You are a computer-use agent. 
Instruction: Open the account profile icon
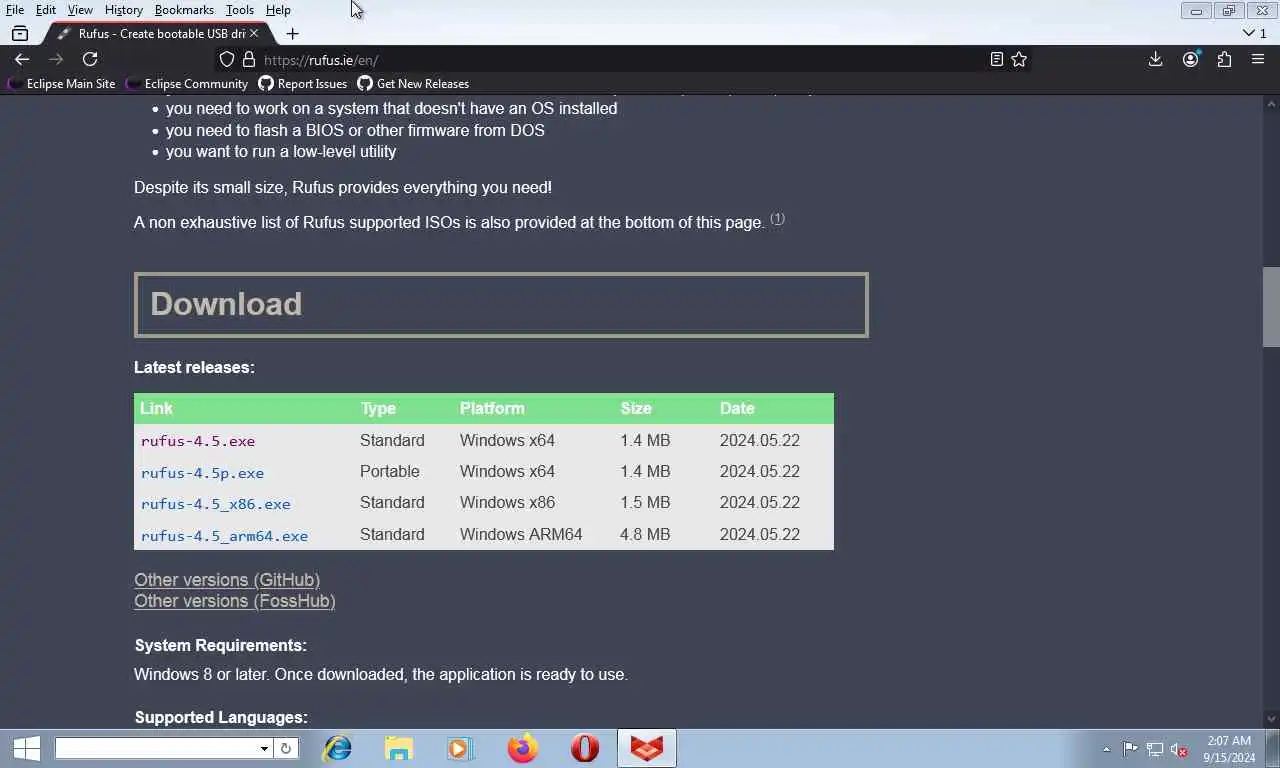tap(1190, 59)
